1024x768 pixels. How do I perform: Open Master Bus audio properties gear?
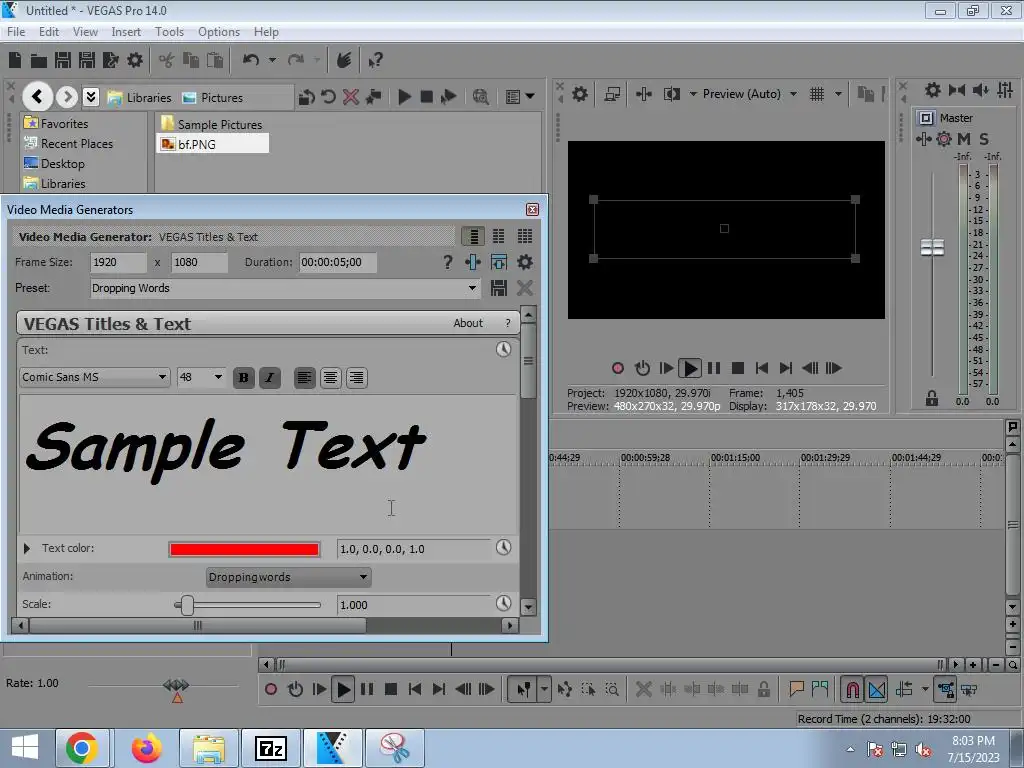tap(933, 90)
